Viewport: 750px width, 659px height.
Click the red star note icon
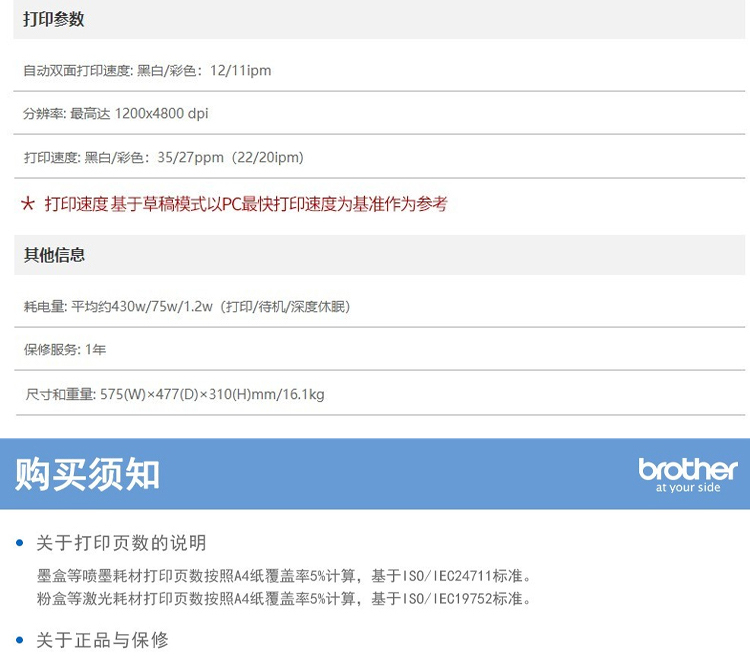coord(28,204)
